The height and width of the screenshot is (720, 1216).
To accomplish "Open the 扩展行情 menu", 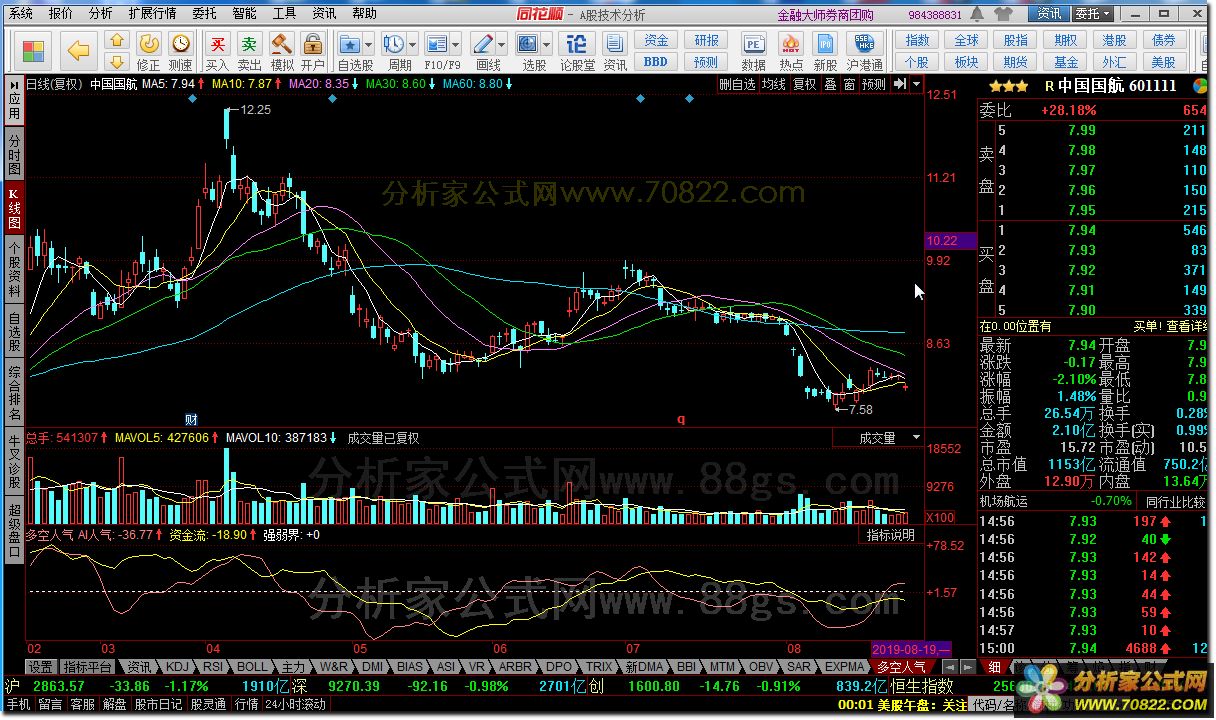I will 152,13.
